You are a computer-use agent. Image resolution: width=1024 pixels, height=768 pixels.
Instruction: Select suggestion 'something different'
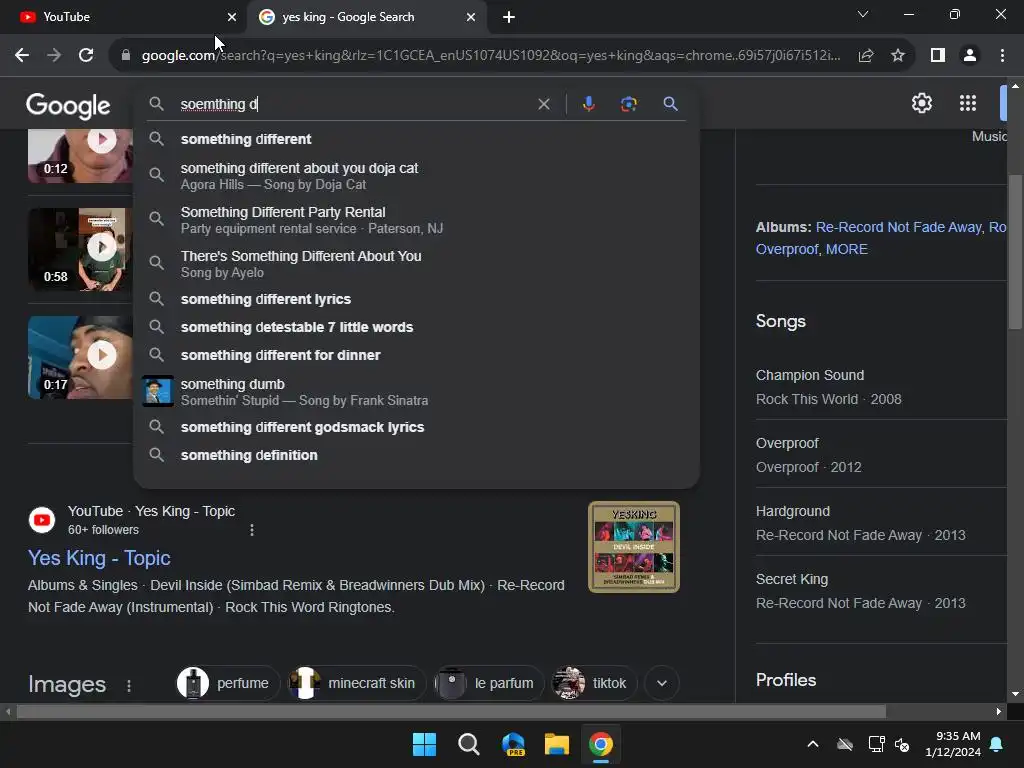coord(416,139)
